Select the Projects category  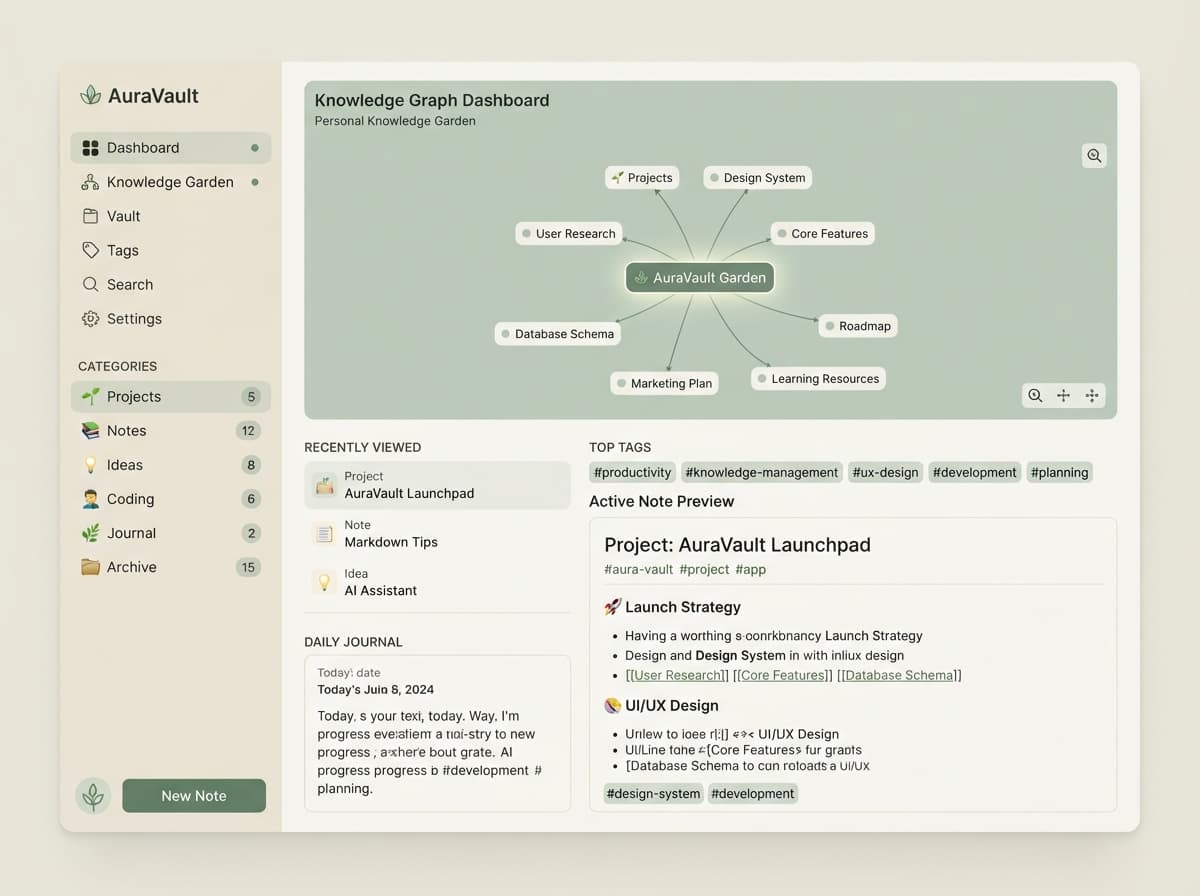(x=170, y=397)
